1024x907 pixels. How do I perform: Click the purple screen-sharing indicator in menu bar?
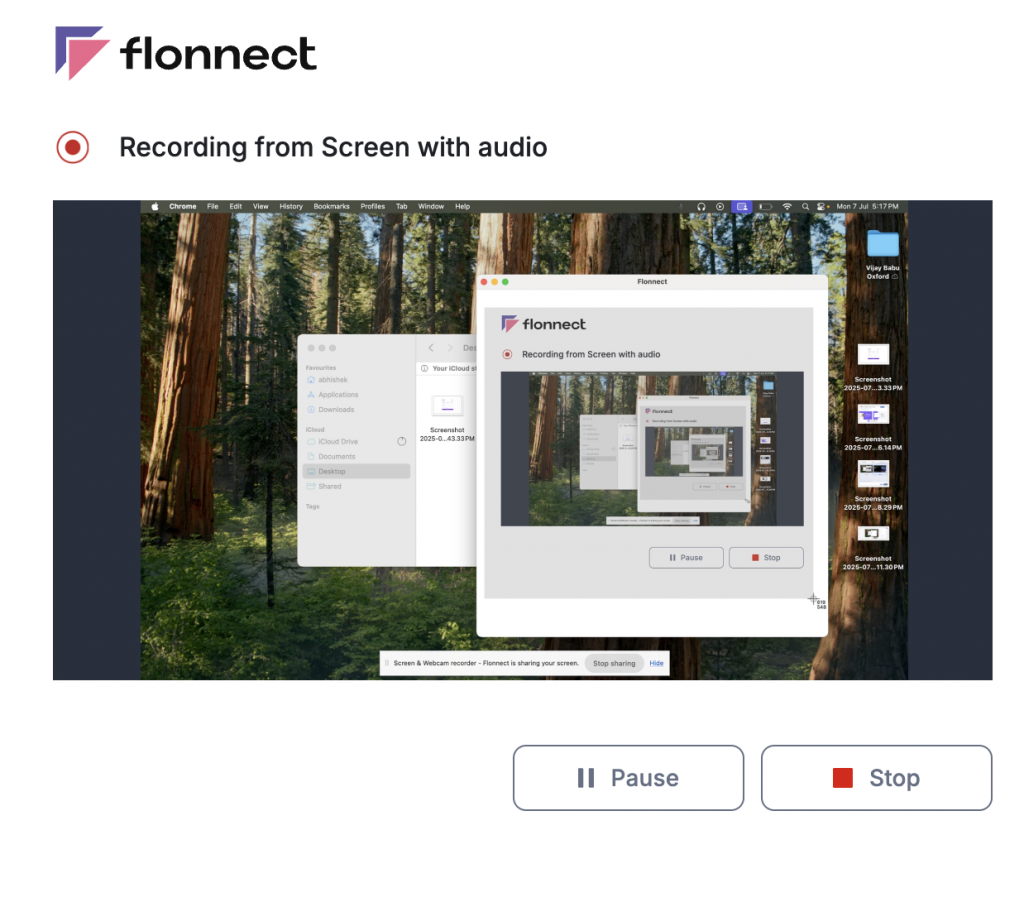(741, 206)
